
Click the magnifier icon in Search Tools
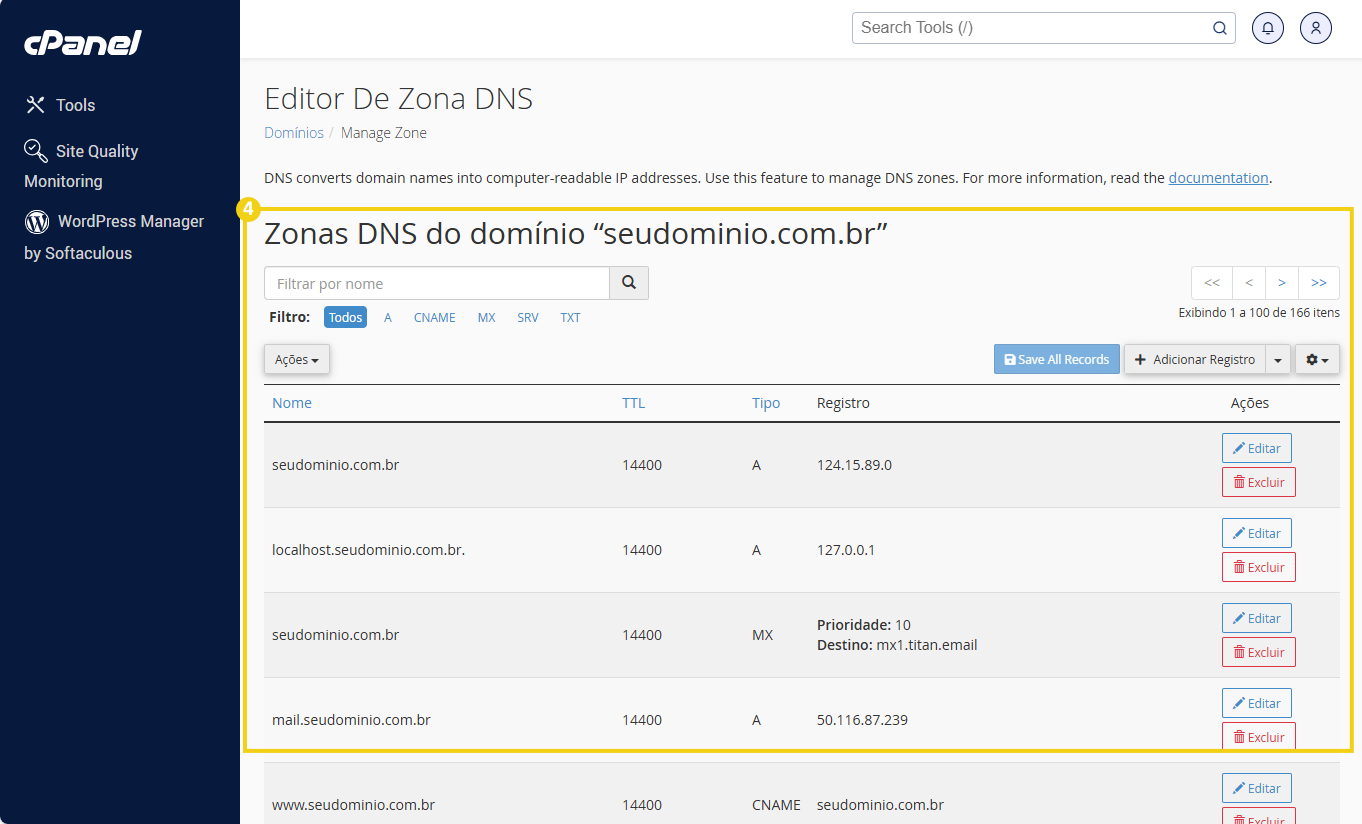[1220, 28]
